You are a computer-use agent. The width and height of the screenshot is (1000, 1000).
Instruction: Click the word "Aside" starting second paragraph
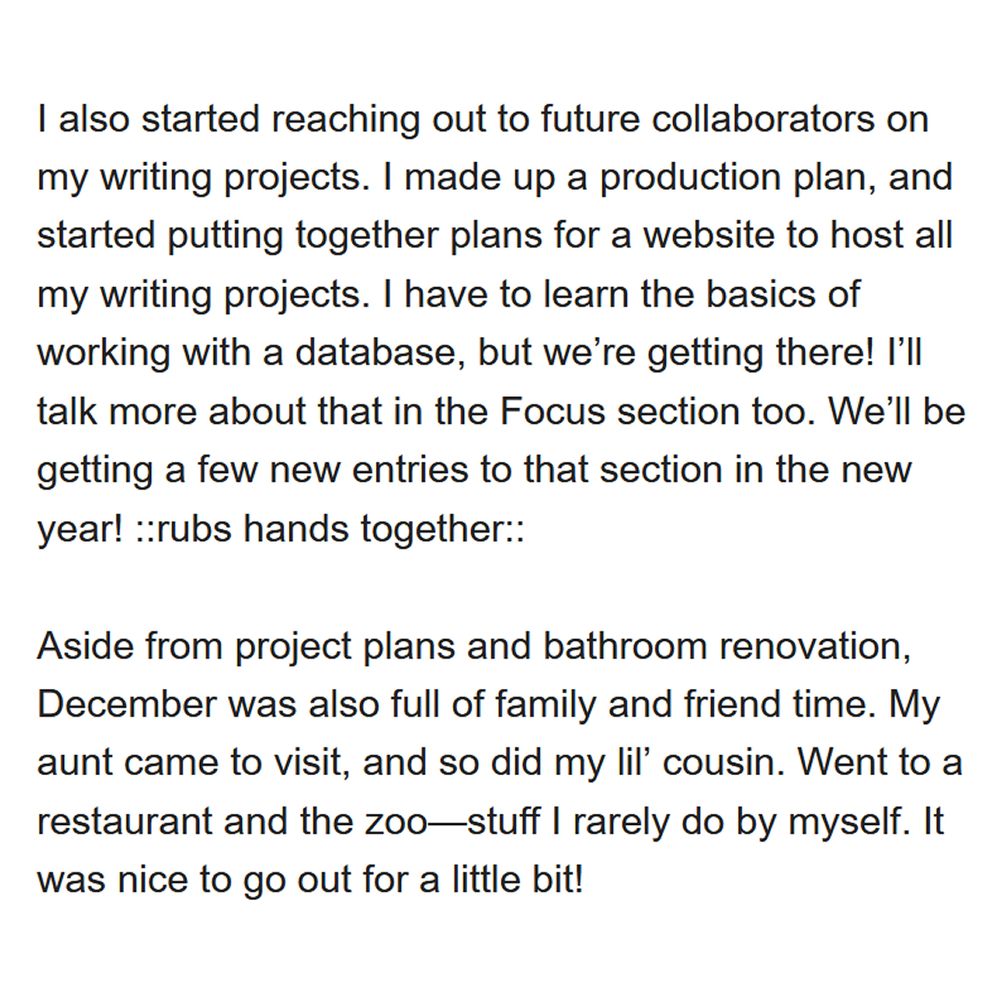[85, 646]
